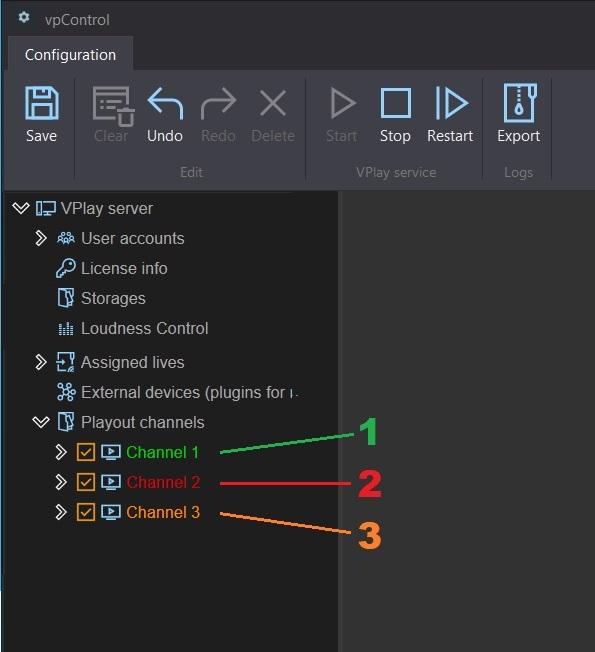Expand the Channel 3 node

[x=61, y=512]
